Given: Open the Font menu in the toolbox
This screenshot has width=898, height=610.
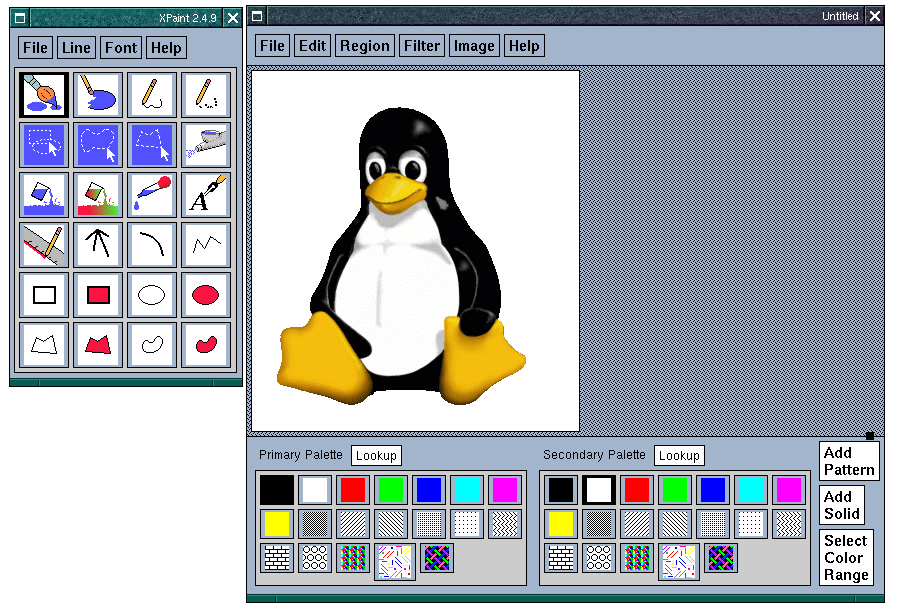Looking at the screenshot, I should point(121,48).
